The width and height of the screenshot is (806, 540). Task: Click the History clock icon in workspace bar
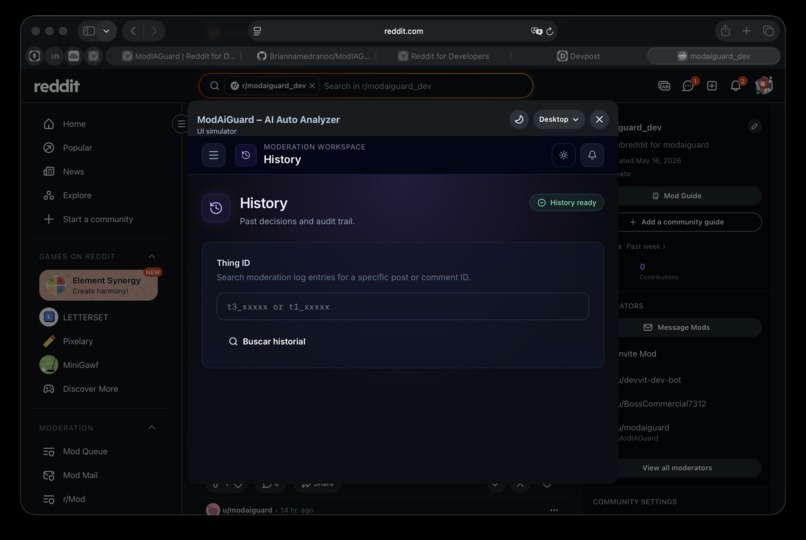point(246,155)
